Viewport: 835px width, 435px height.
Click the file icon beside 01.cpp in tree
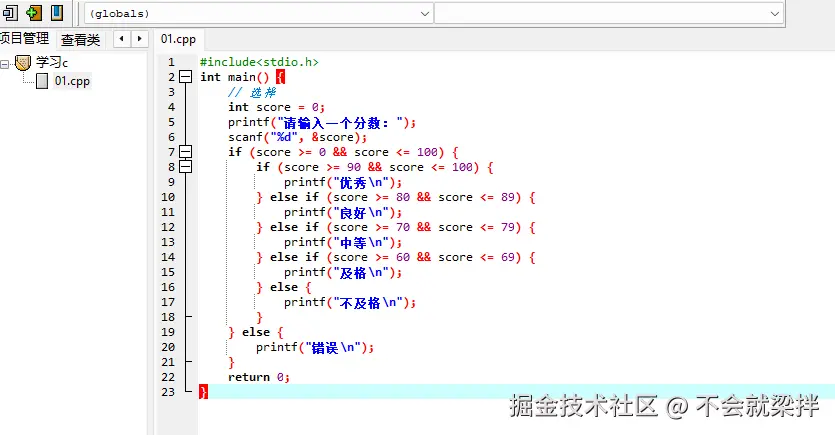42,81
